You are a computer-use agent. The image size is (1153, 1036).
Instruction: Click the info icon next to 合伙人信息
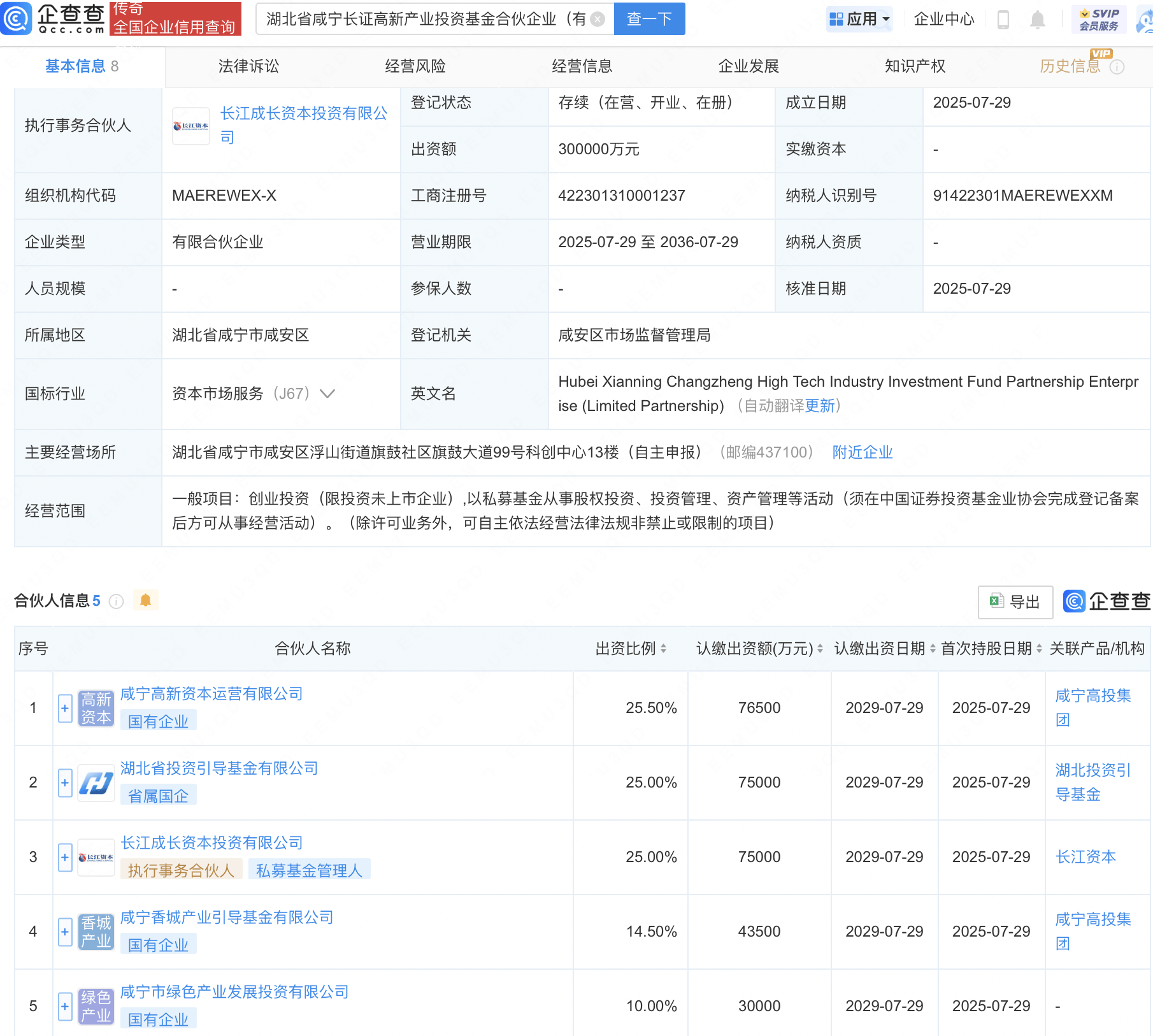116,601
